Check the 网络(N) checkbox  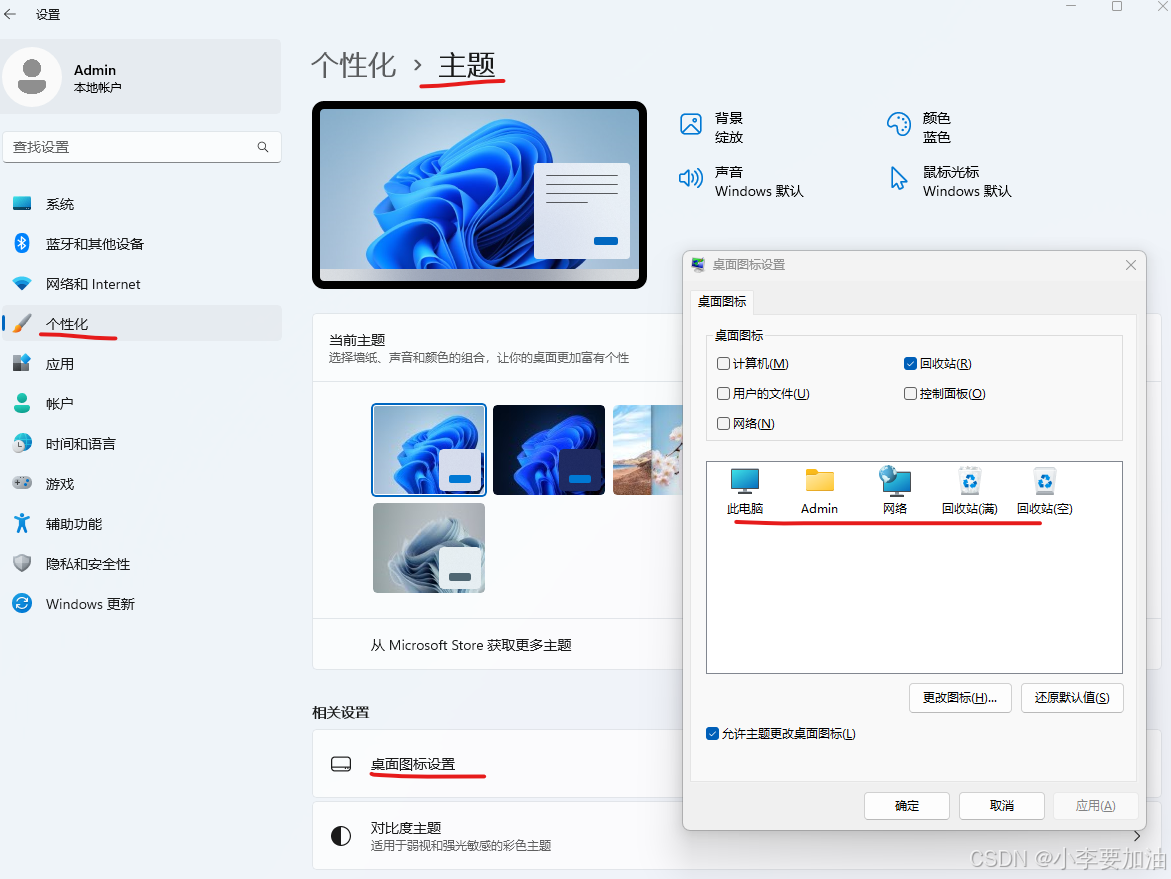[723, 423]
